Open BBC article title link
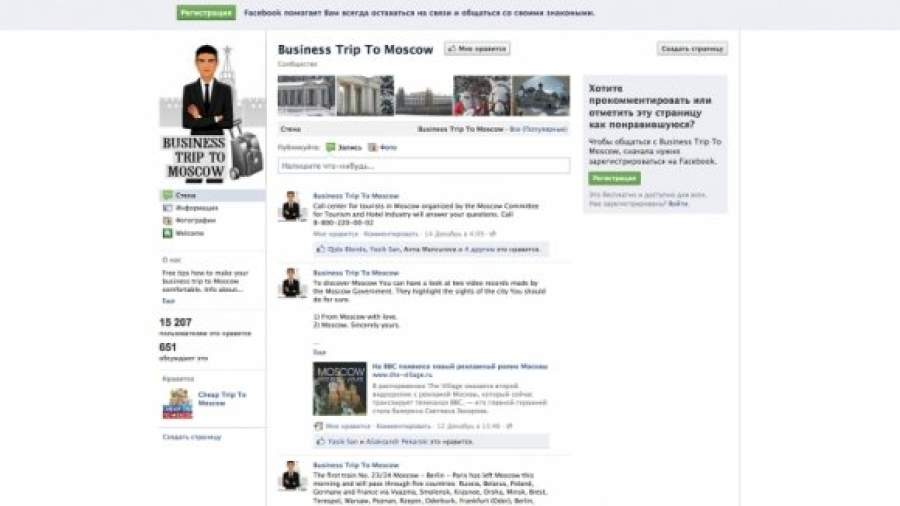Viewport: 900px width, 506px height. click(460, 366)
